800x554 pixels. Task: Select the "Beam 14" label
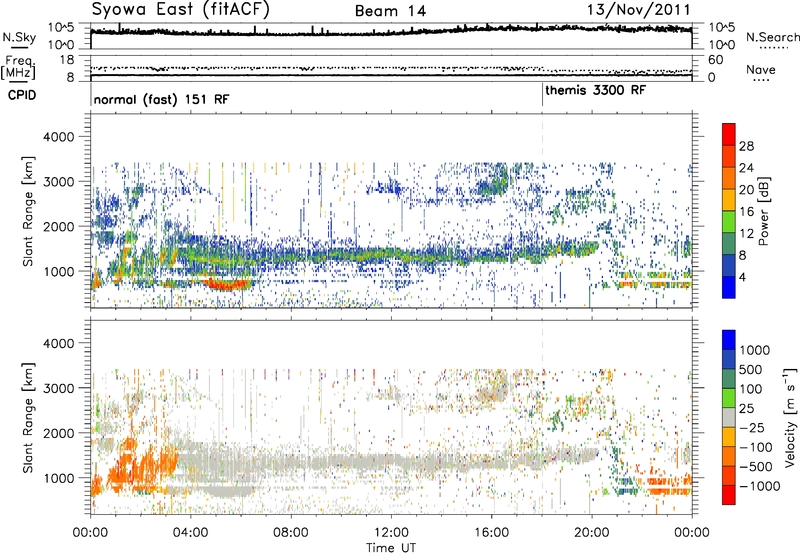point(390,11)
